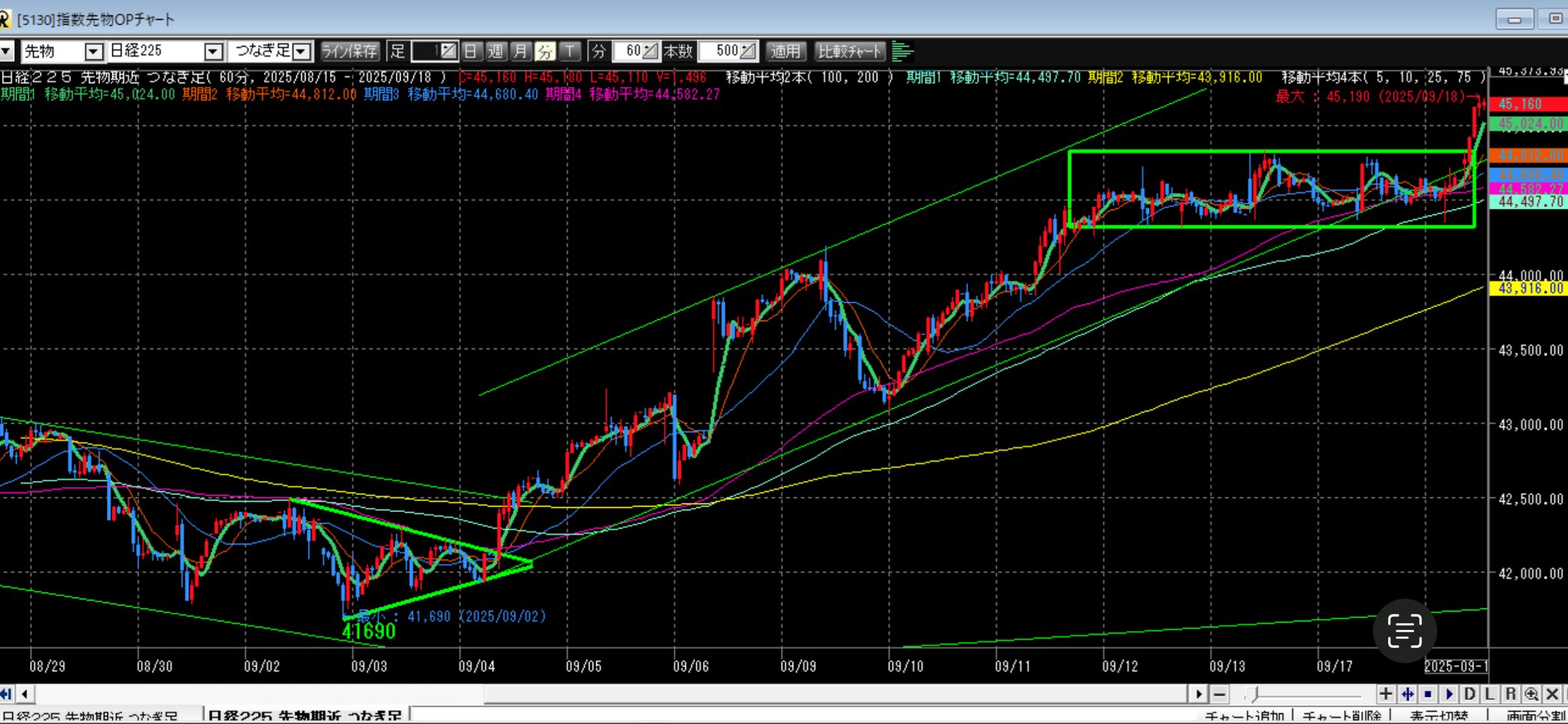Click the ライン保存 button

click(x=350, y=51)
